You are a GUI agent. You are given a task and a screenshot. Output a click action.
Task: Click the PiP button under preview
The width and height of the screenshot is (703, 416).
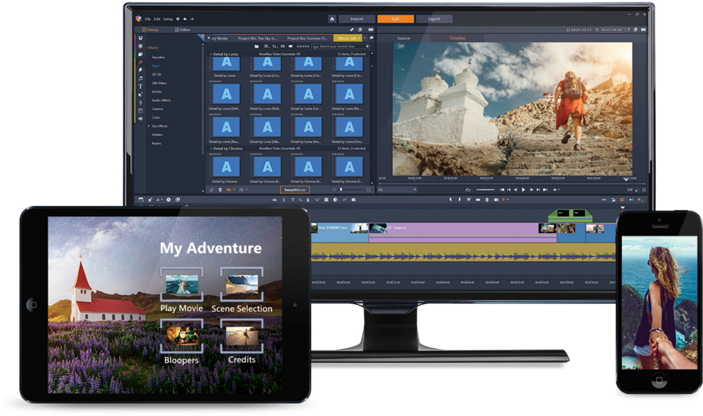[x=629, y=190]
